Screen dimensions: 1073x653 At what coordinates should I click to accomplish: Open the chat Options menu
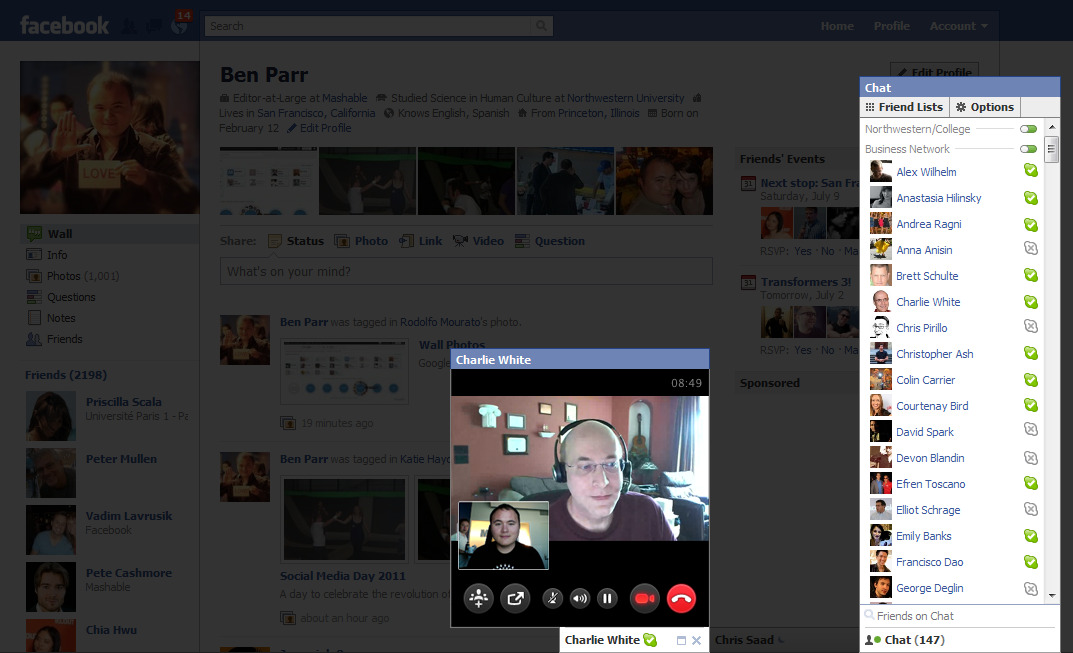click(x=983, y=106)
